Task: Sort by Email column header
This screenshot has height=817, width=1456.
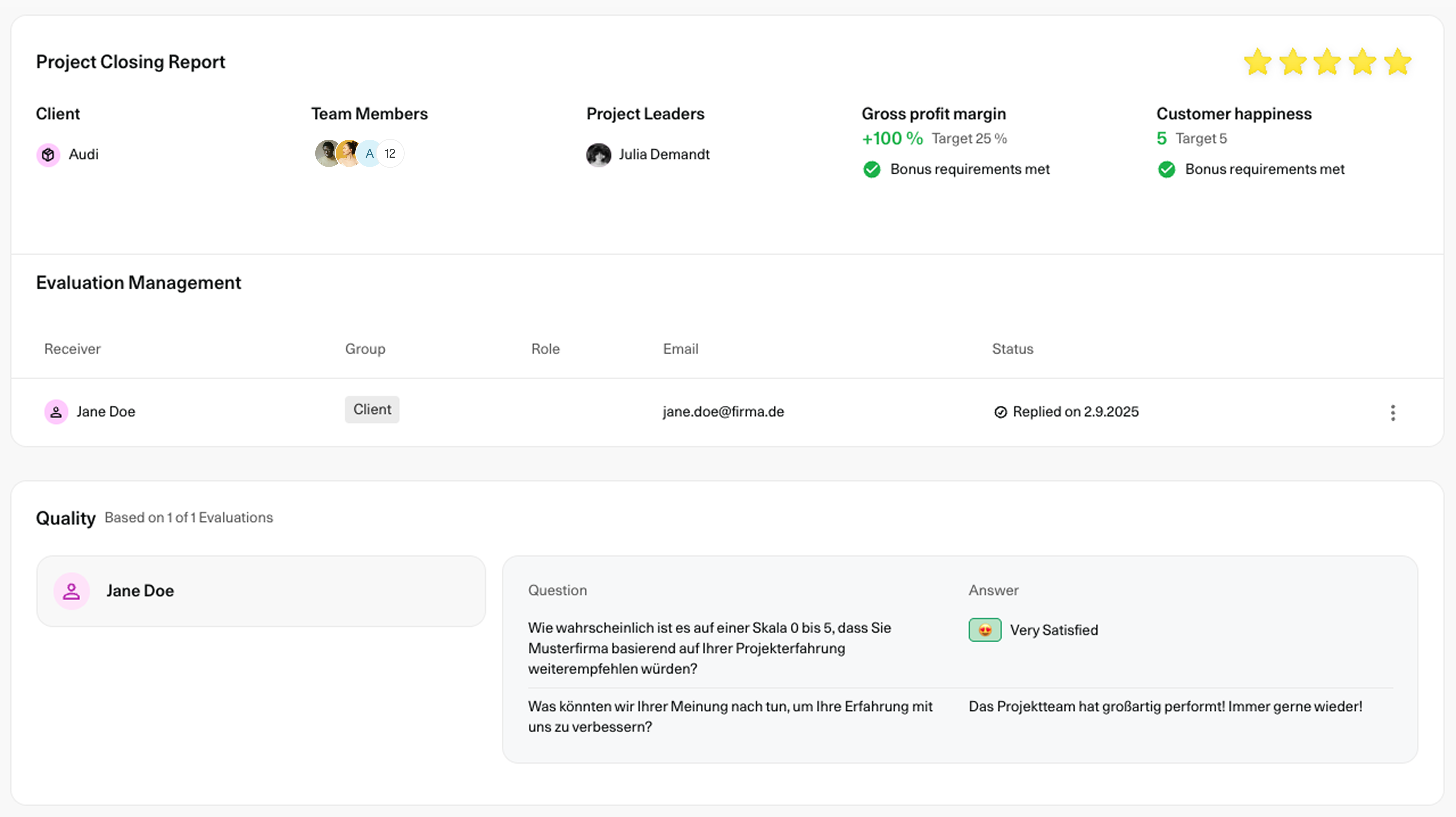Action: click(x=681, y=349)
